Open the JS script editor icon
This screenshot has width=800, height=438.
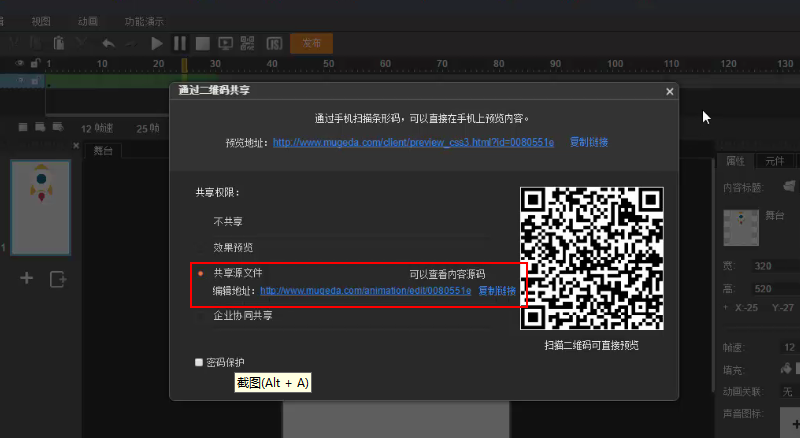point(274,43)
